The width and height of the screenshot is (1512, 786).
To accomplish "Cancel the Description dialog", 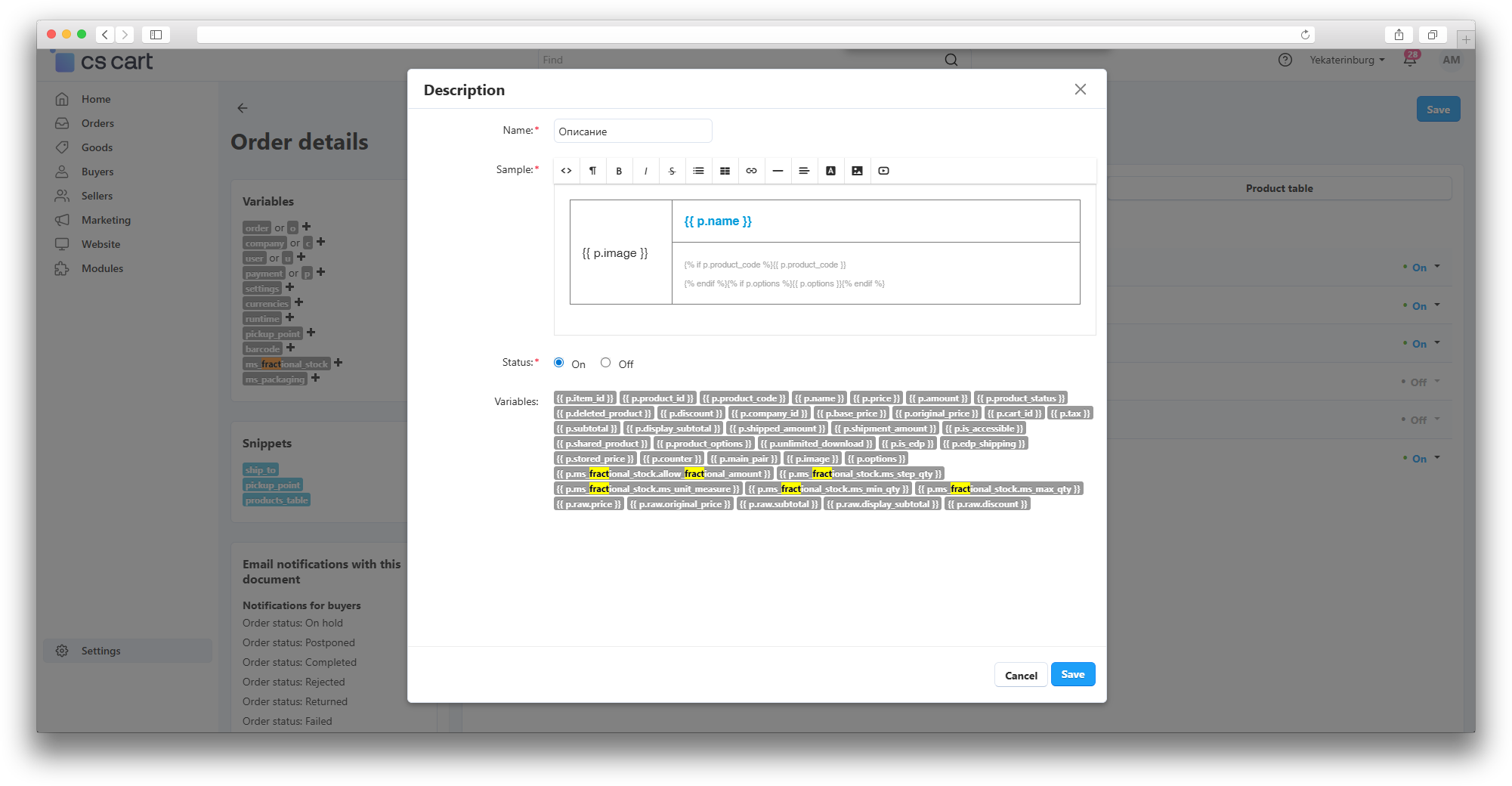I will [x=1021, y=675].
